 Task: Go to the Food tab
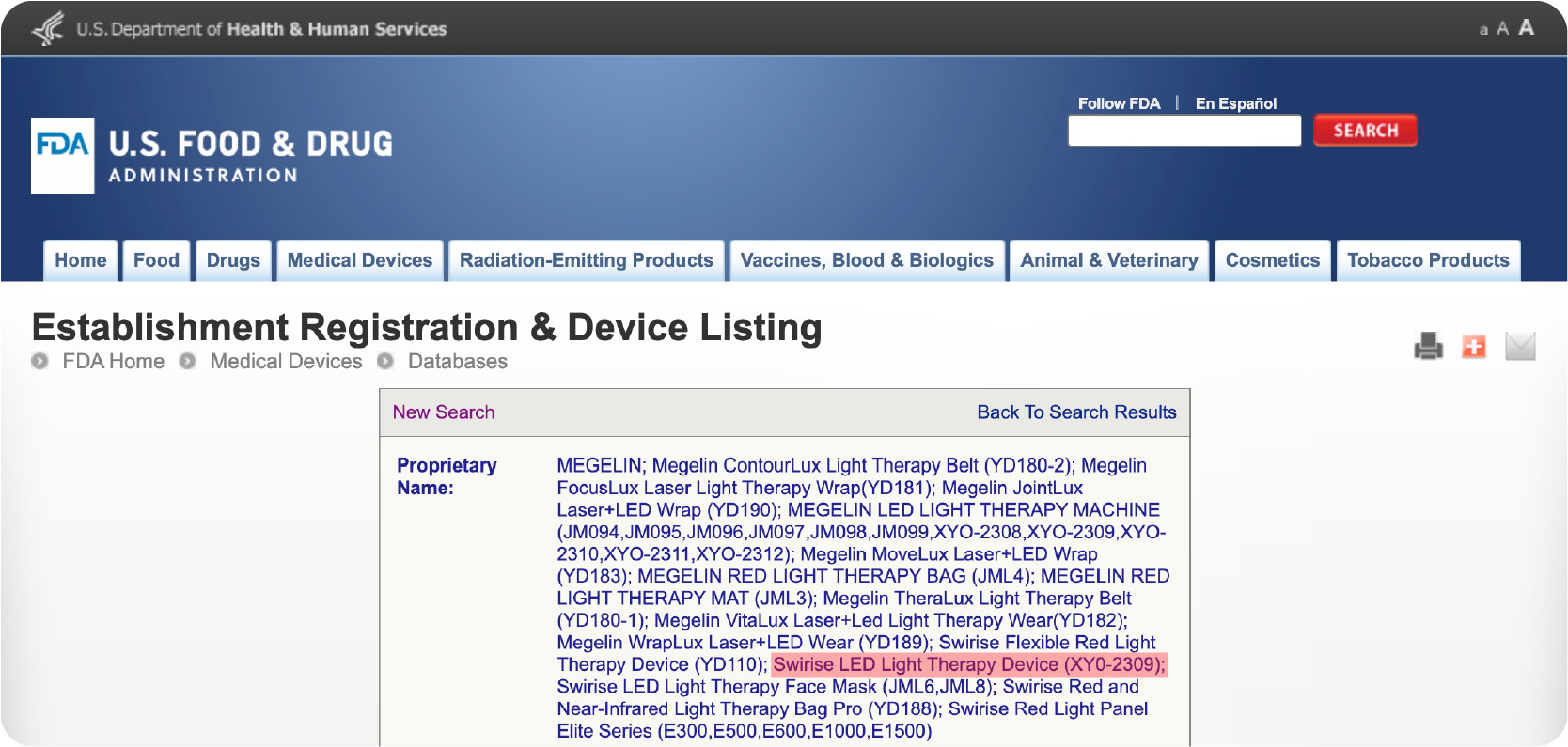[156, 260]
